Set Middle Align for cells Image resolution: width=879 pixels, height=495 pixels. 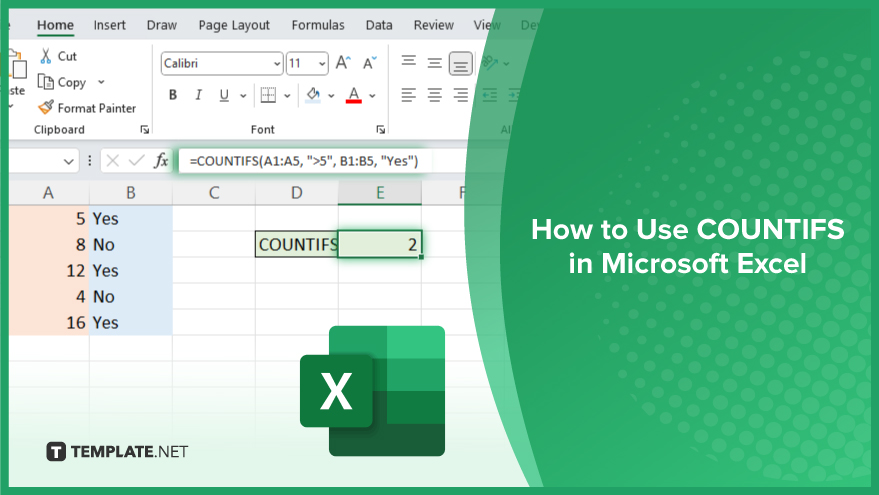click(434, 63)
